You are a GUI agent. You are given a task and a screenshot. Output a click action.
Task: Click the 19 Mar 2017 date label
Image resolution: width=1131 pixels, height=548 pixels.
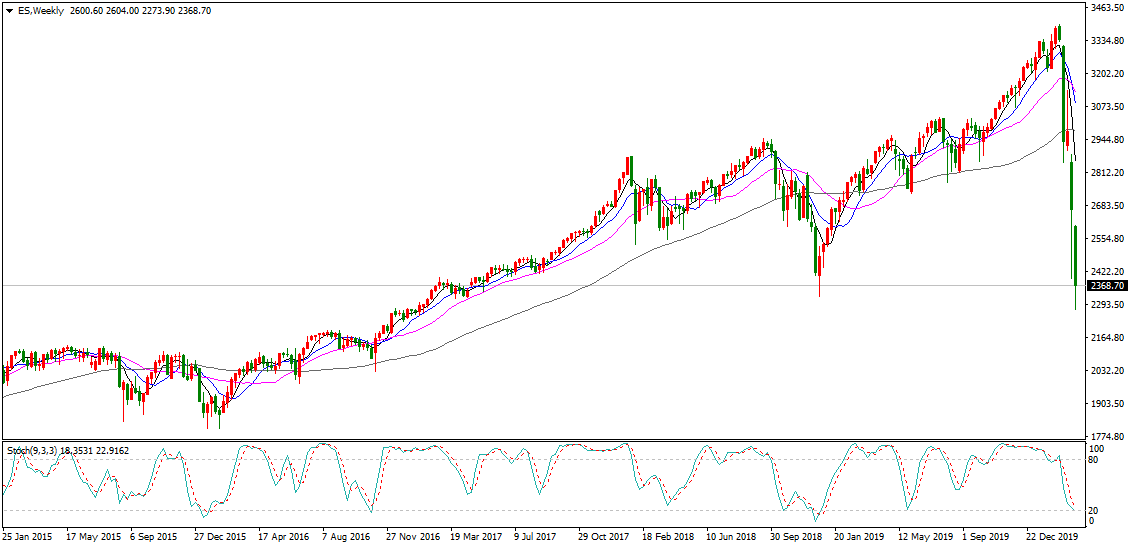(474, 536)
